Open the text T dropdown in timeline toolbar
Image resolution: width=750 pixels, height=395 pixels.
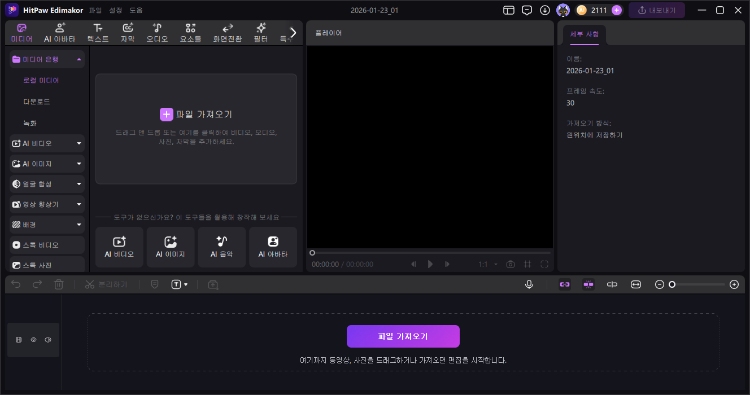point(179,285)
